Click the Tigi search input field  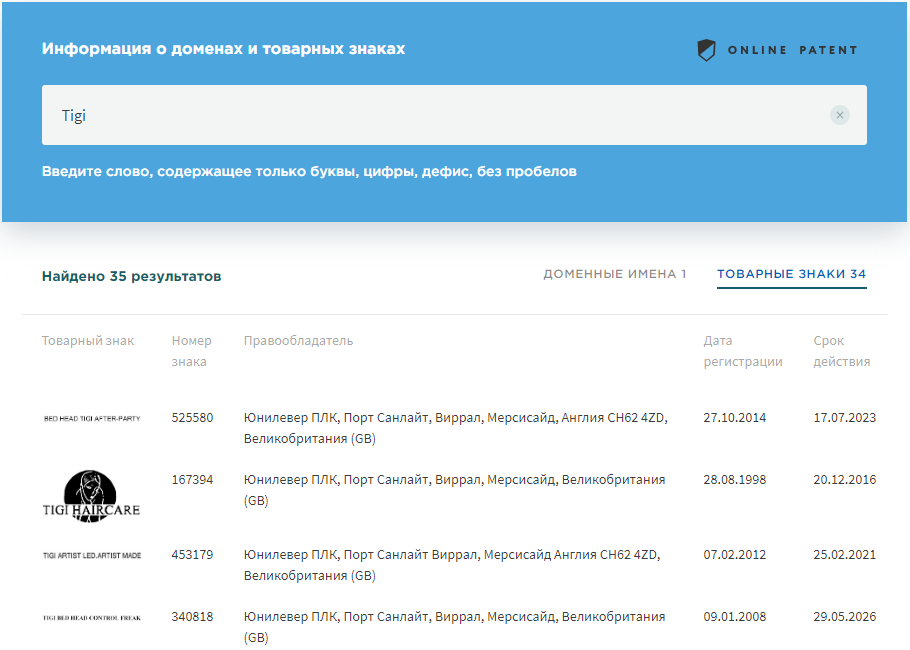tap(430, 115)
